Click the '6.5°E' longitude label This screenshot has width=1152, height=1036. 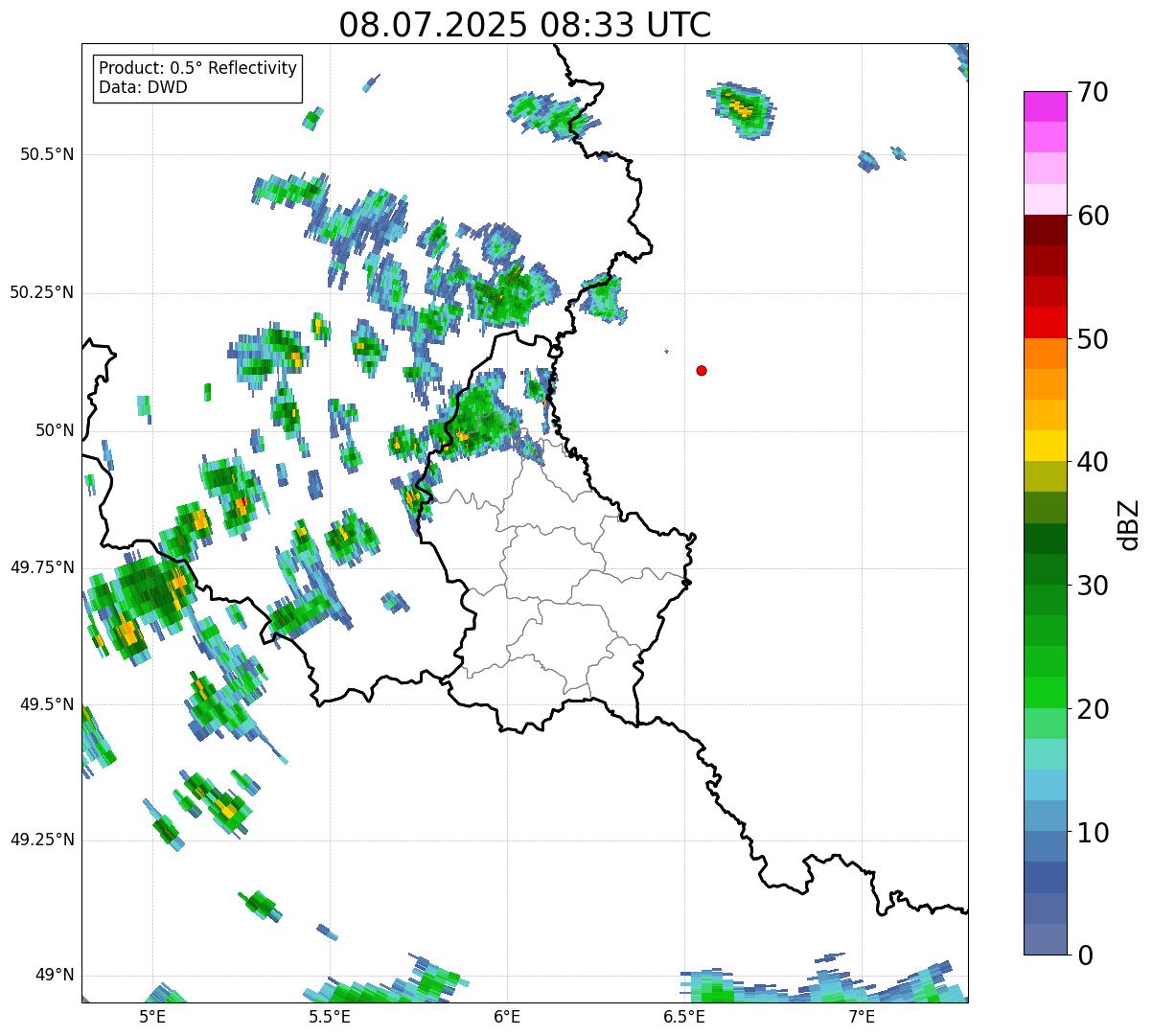click(684, 1017)
